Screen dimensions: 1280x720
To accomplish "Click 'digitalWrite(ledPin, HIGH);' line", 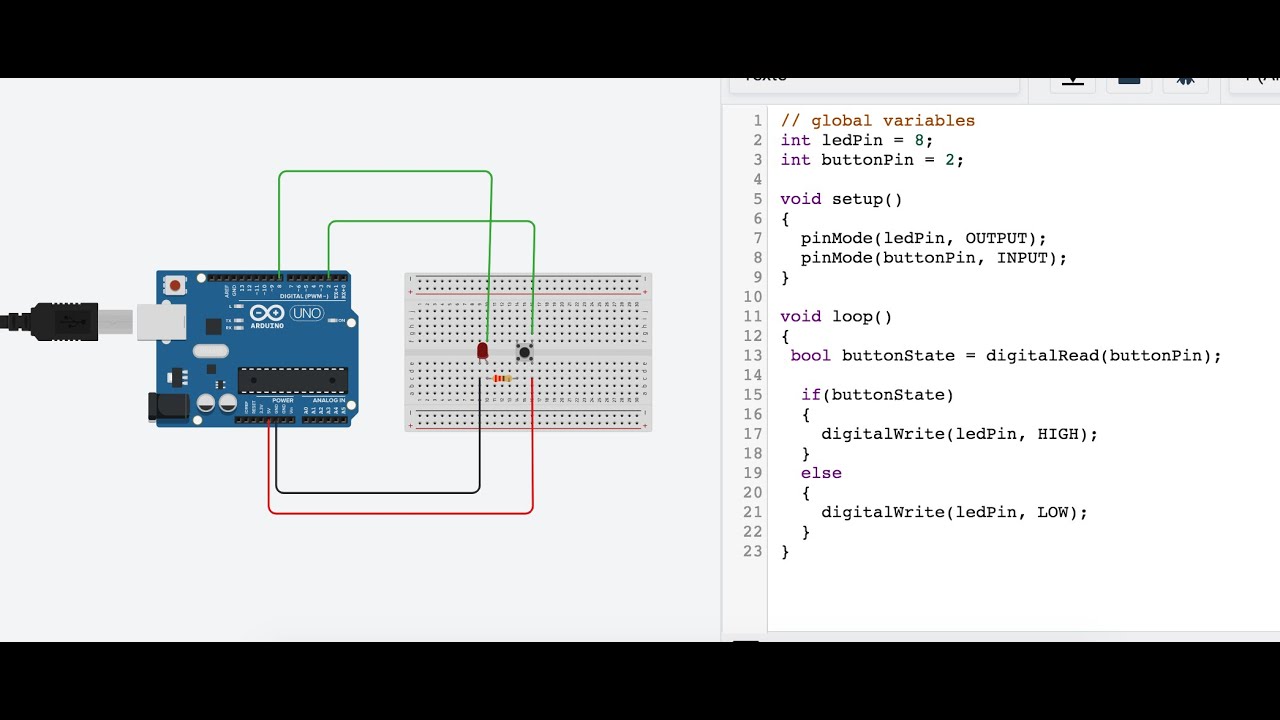I will coord(960,434).
